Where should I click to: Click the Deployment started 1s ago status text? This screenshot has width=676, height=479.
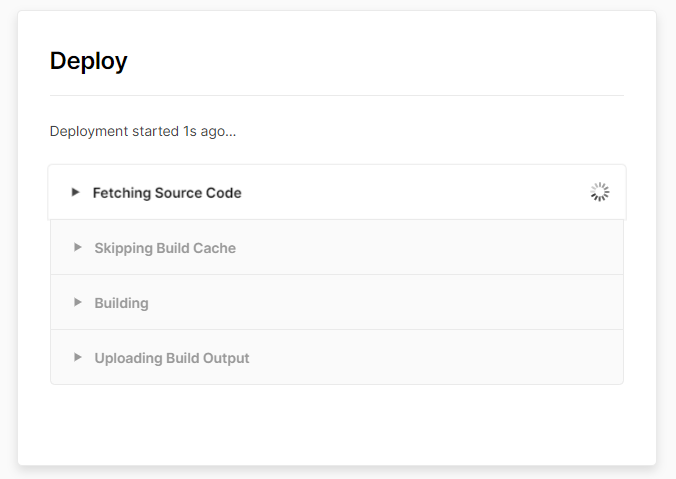click(x=143, y=131)
